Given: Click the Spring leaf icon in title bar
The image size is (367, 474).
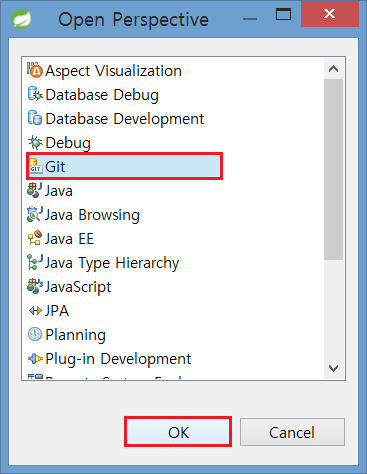Looking at the screenshot, I should (x=21, y=19).
